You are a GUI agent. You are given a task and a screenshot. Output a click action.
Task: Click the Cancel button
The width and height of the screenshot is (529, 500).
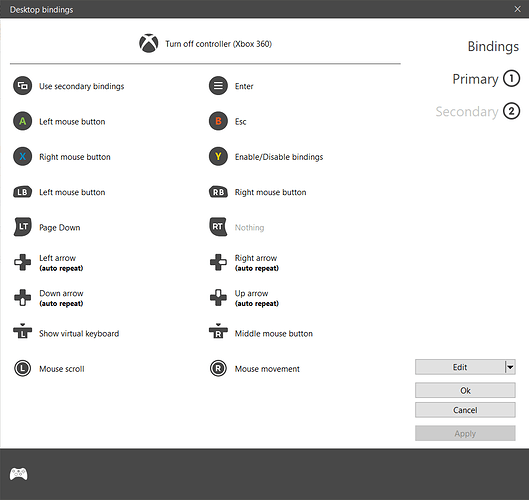tap(465, 410)
